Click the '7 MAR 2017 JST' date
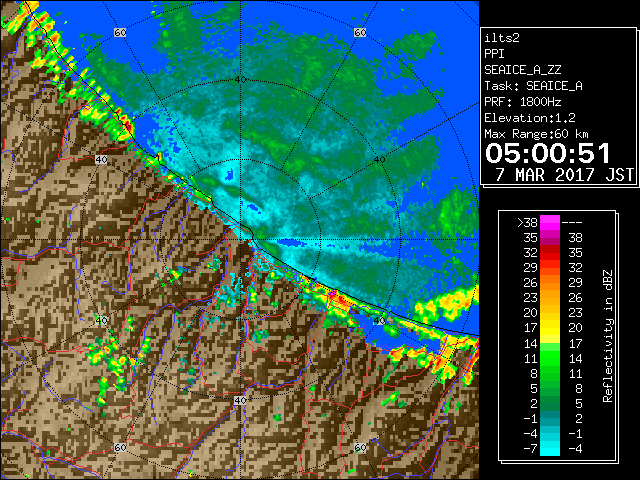Viewport: 640px width, 480px height. point(564,175)
